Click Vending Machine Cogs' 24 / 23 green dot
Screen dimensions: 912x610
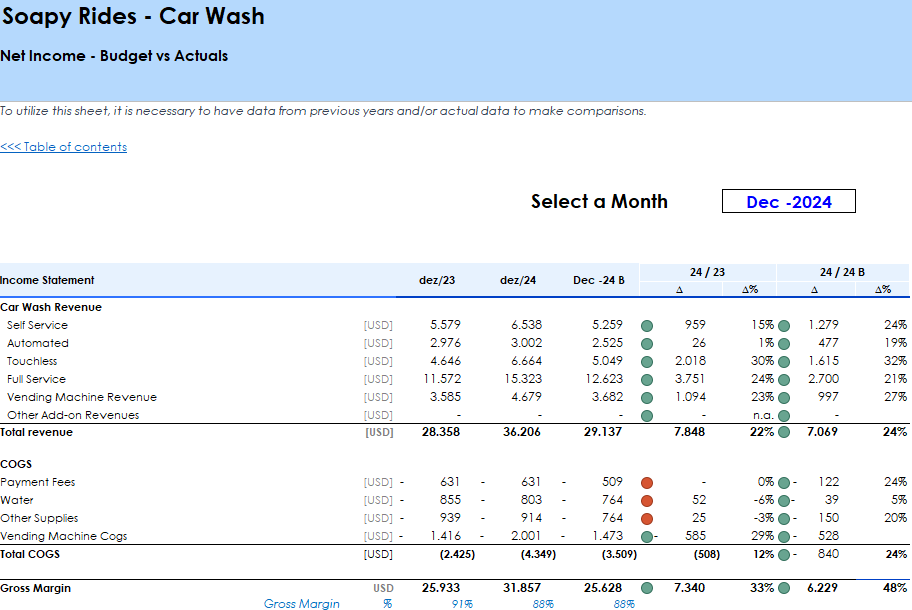click(647, 537)
